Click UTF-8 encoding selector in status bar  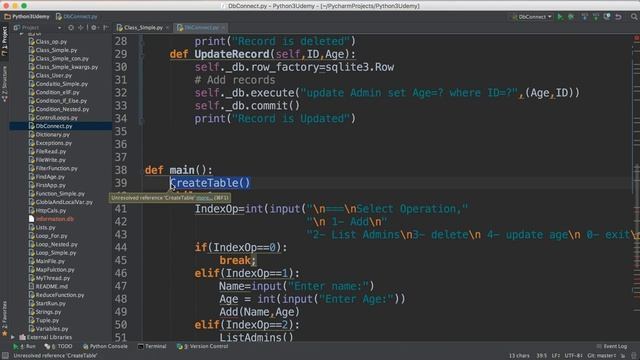(574, 356)
